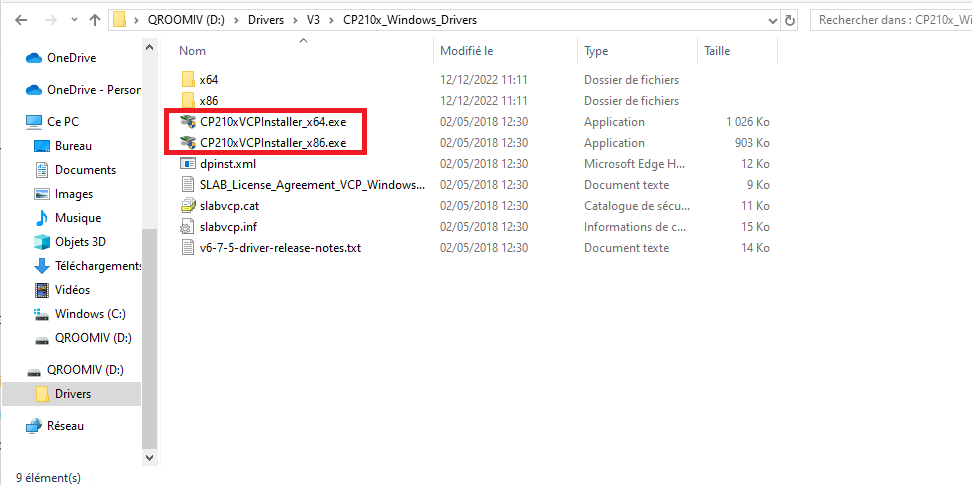The width and height of the screenshot is (972, 485).
Task: Open Vidéos in navigation pane
Action: pos(72,290)
